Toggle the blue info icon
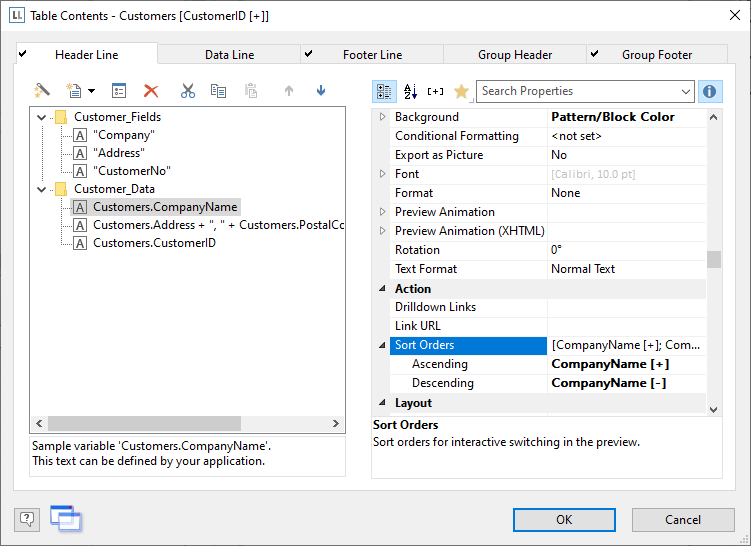This screenshot has width=751, height=546. (x=710, y=91)
